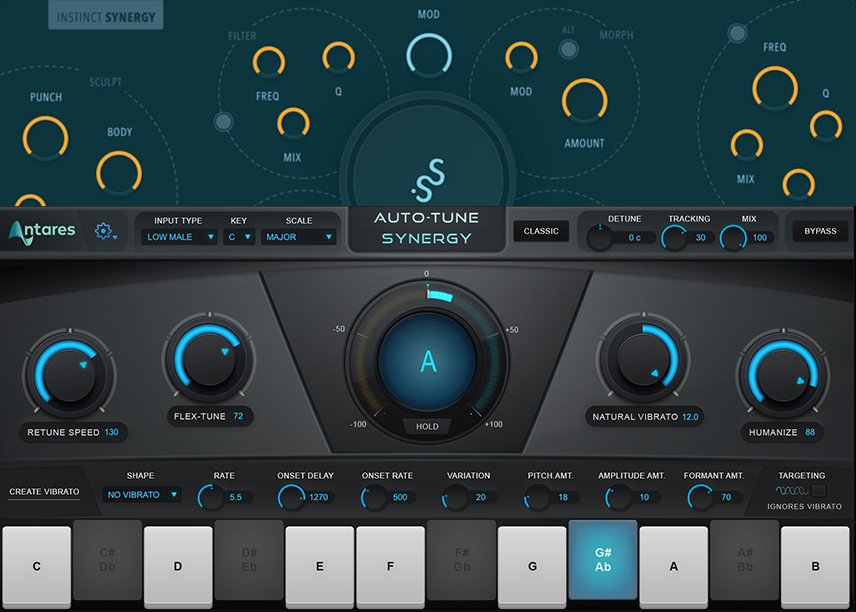Viewport: 856px width, 612px height.
Task: Click the D key on the keyboard
Action: [x=178, y=567]
